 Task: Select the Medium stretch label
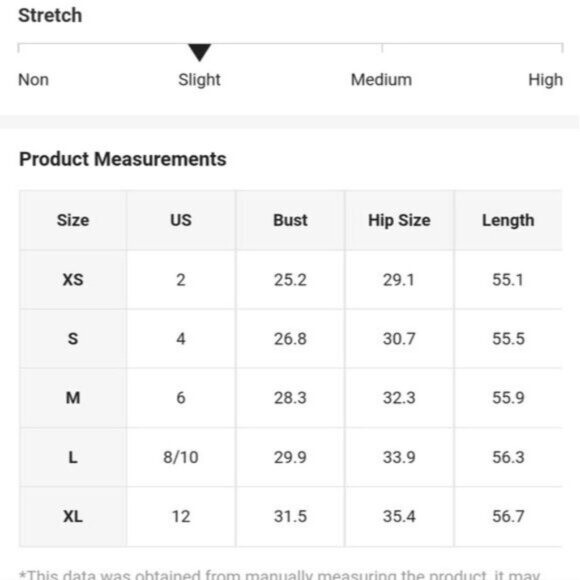tap(381, 80)
